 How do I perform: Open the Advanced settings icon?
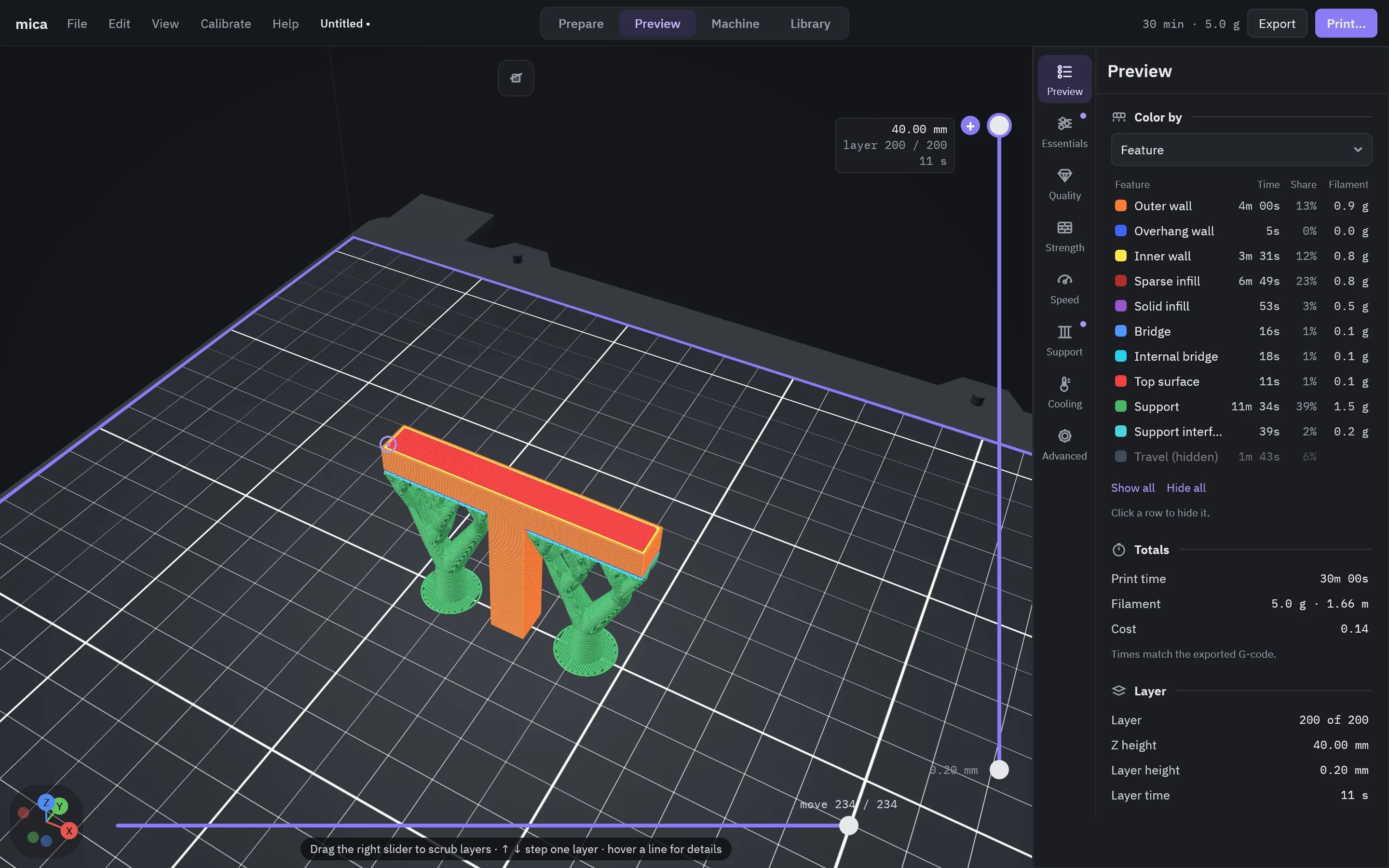[1064, 445]
